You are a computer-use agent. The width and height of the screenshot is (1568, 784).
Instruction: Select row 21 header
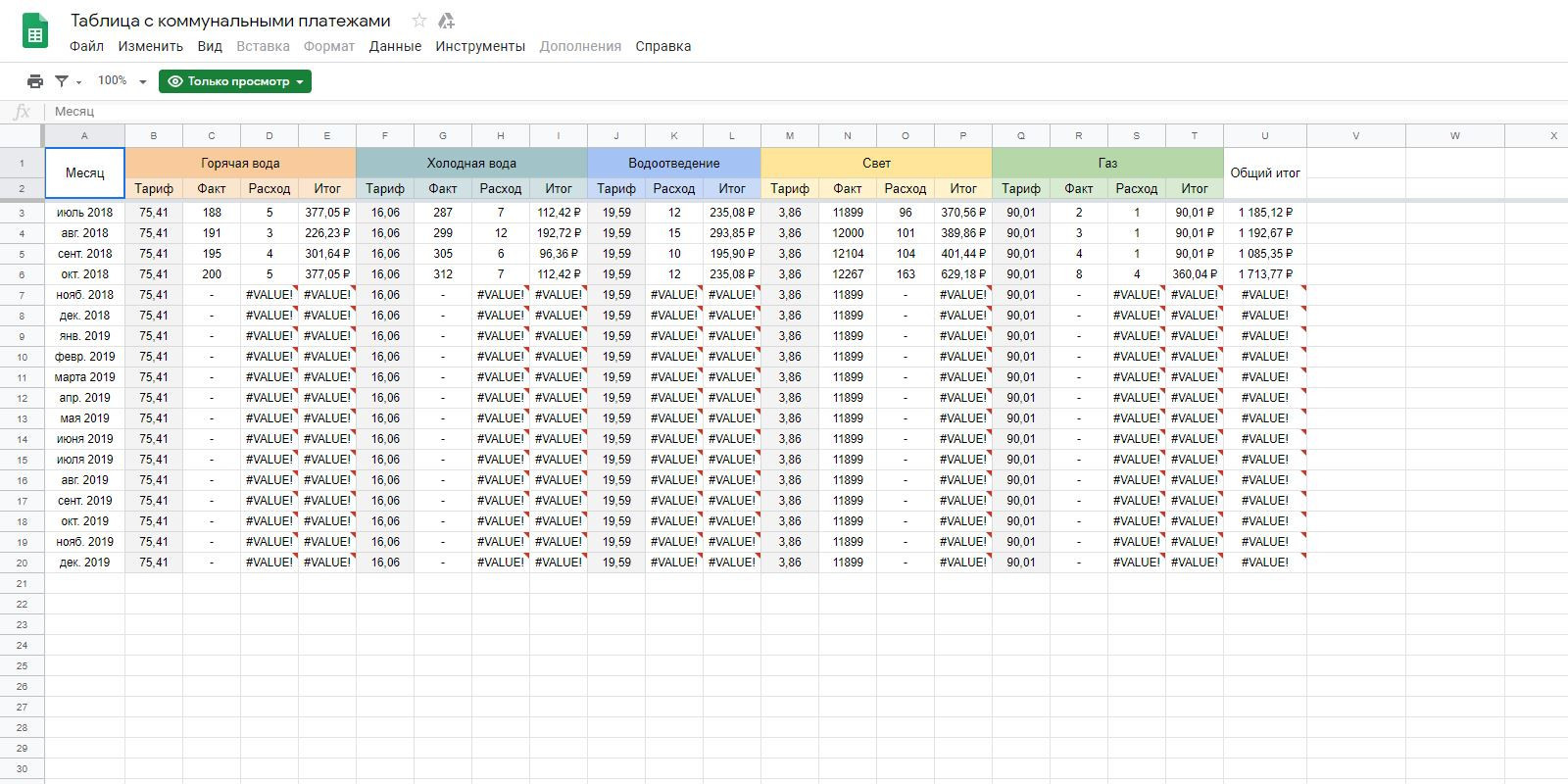click(22, 583)
